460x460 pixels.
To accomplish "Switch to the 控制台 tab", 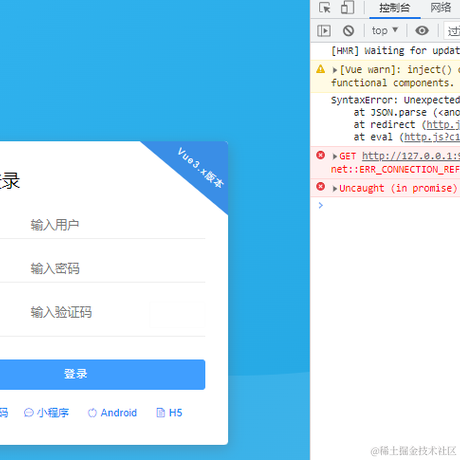I will (x=395, y=8).
